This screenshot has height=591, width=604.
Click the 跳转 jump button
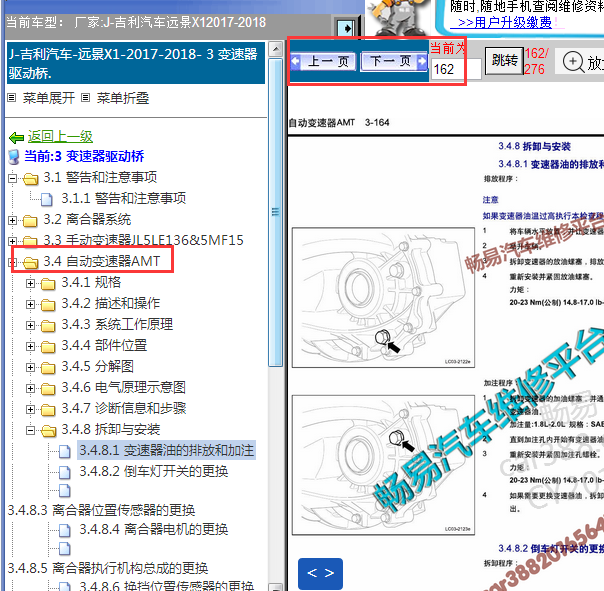pos(504,61)
